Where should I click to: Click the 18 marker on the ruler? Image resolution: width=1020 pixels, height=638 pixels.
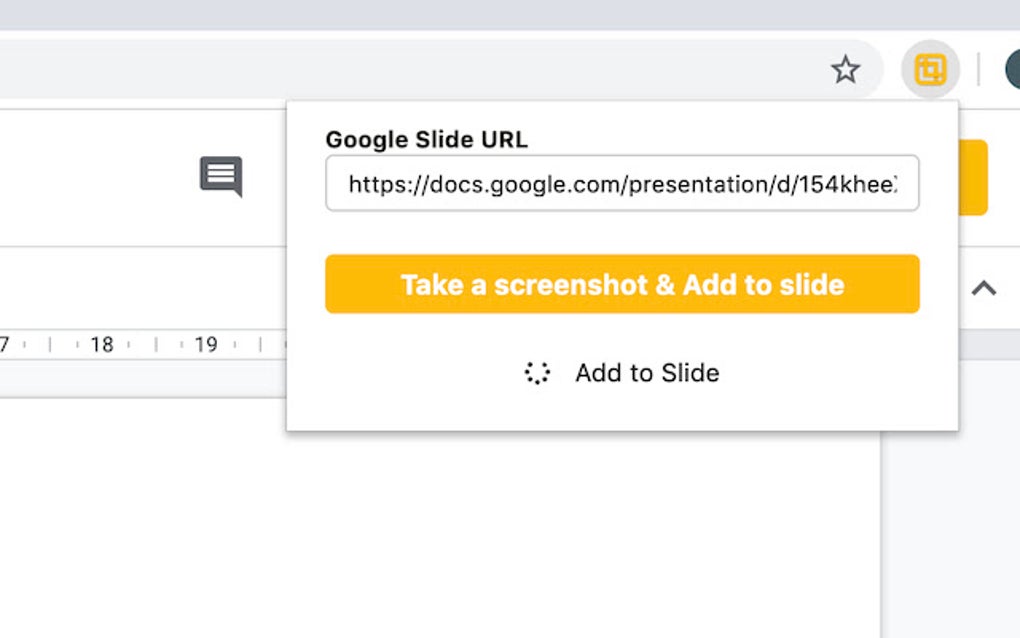click(103, 344)
